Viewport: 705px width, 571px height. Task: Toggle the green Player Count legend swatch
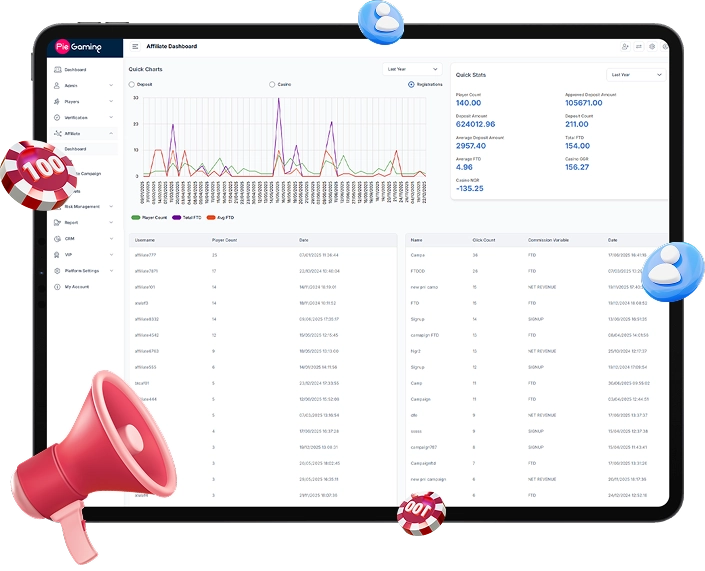coord(136,217)
